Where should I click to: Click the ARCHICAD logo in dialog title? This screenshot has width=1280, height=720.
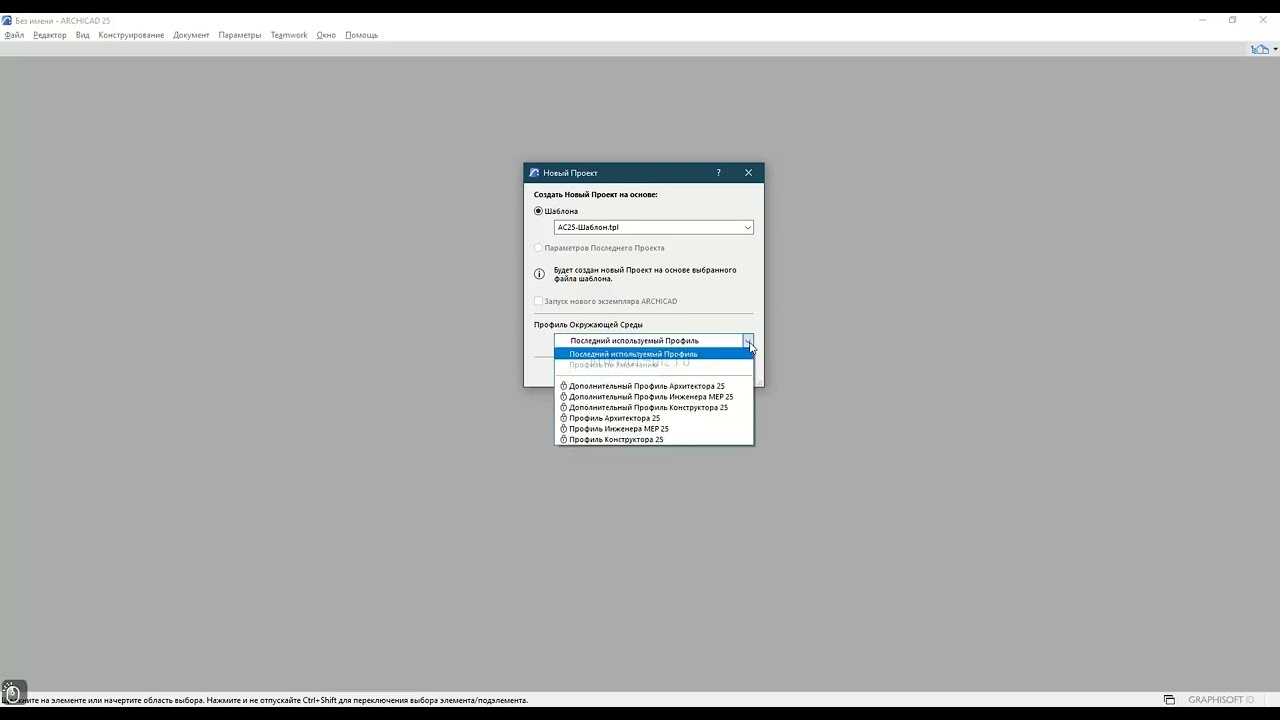pos(534,173)
